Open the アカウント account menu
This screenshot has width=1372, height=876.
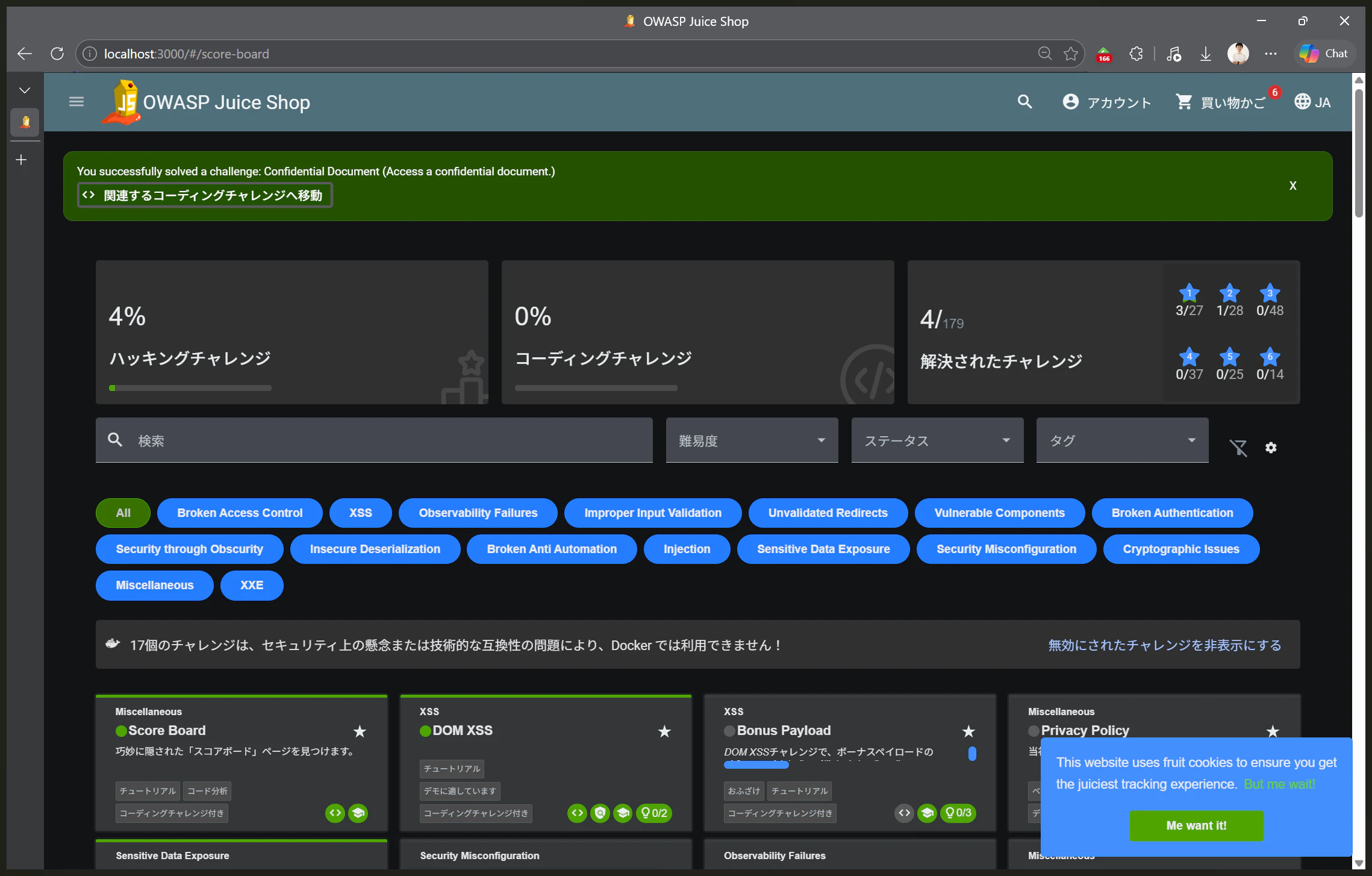1107,102
